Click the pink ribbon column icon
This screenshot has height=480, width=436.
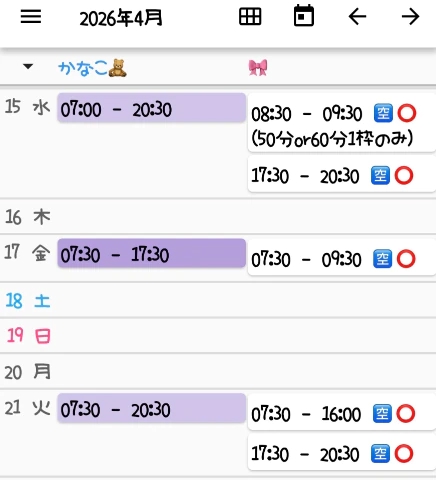click(258, 68)
